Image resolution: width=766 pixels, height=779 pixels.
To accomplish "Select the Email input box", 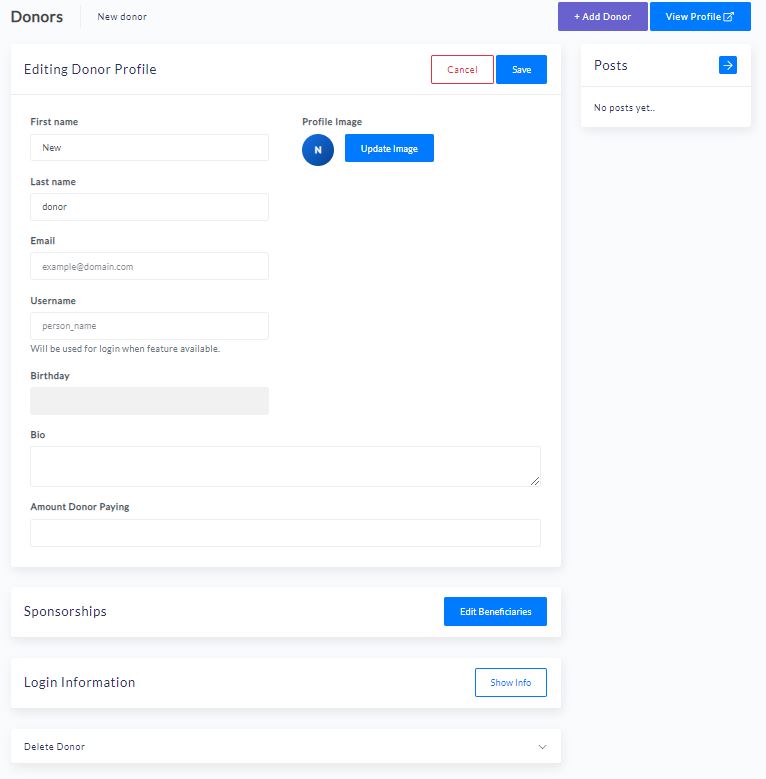I will (149, 267).
